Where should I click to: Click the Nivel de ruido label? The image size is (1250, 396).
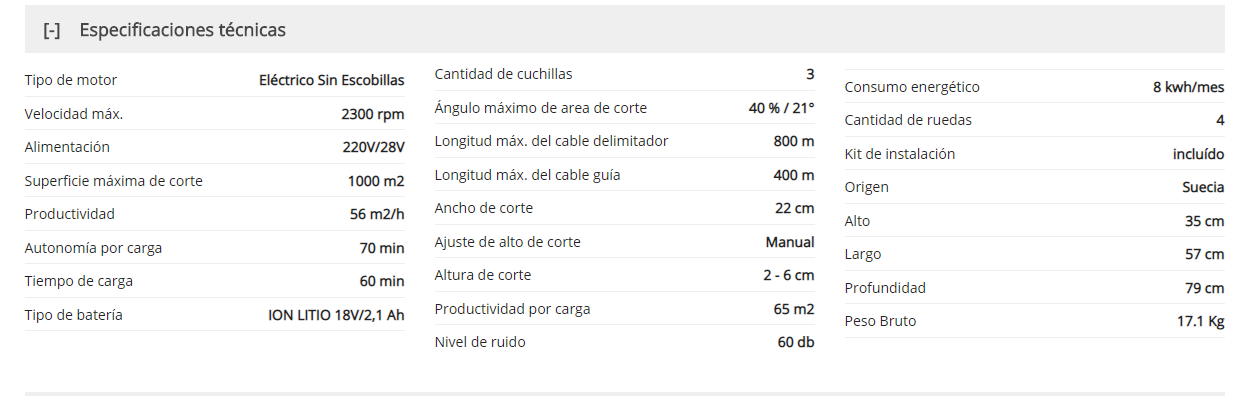coord(480,342)
